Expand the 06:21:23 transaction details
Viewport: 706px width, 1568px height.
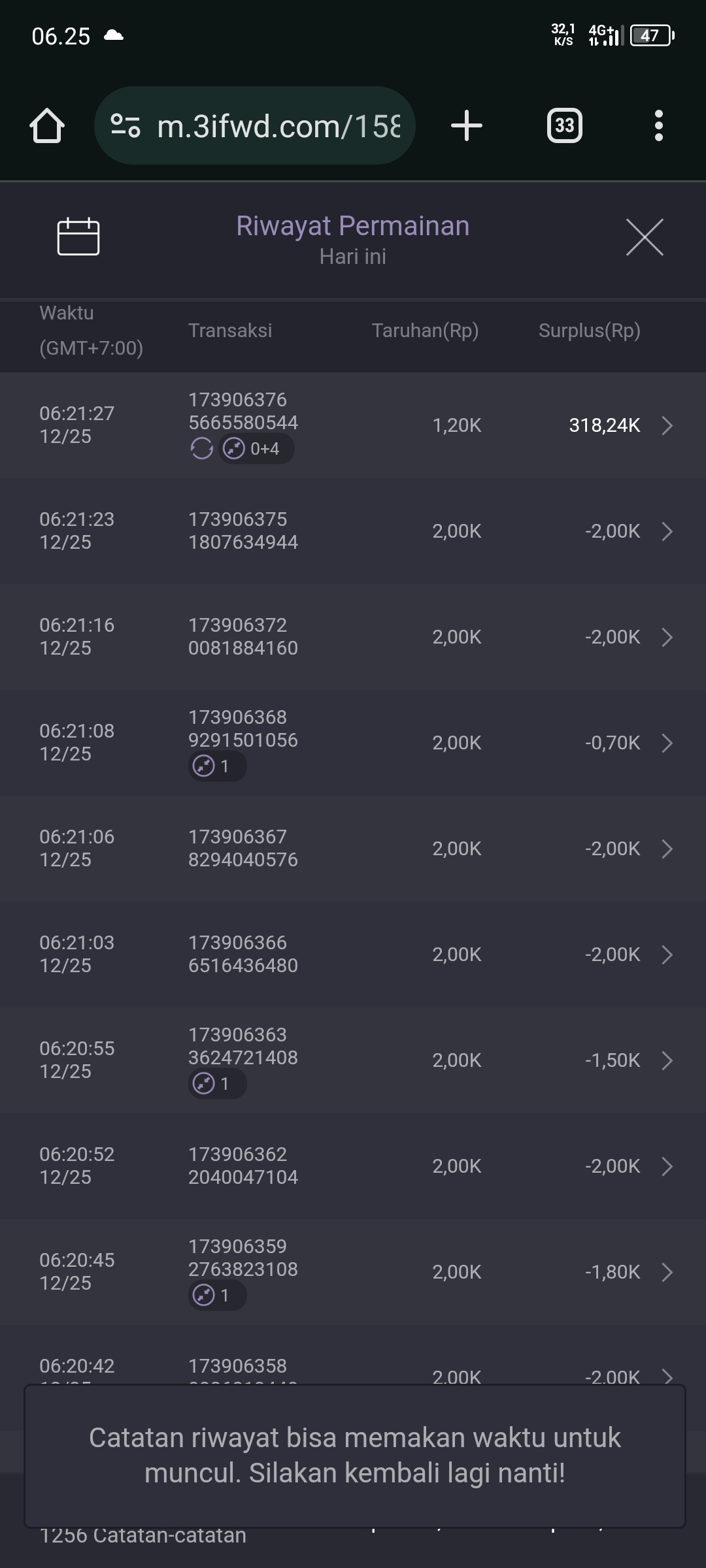point(667,531)
